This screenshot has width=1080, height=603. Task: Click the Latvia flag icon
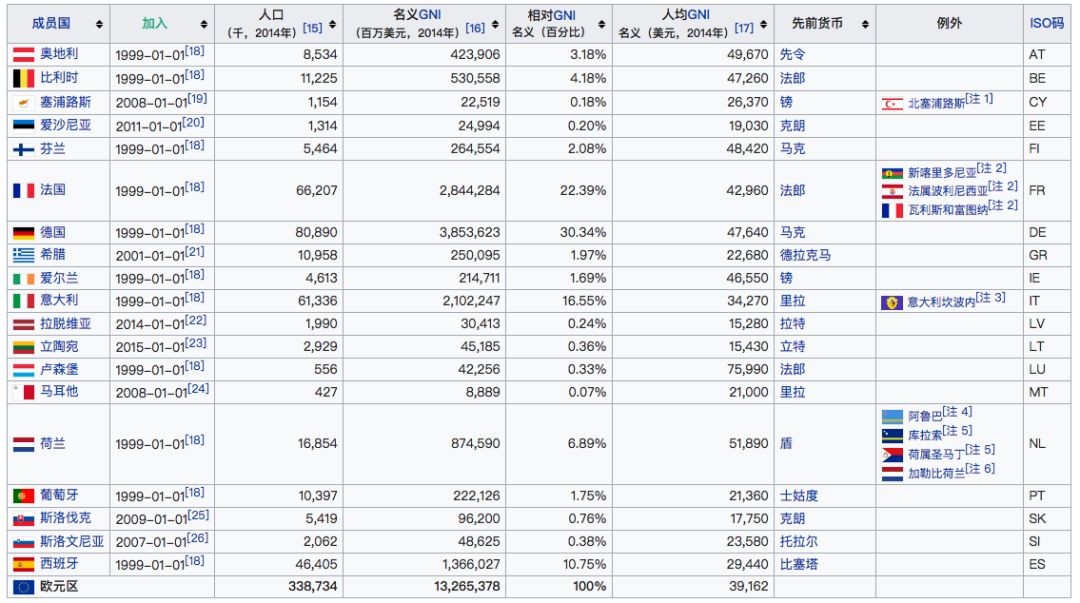[23, 324]
